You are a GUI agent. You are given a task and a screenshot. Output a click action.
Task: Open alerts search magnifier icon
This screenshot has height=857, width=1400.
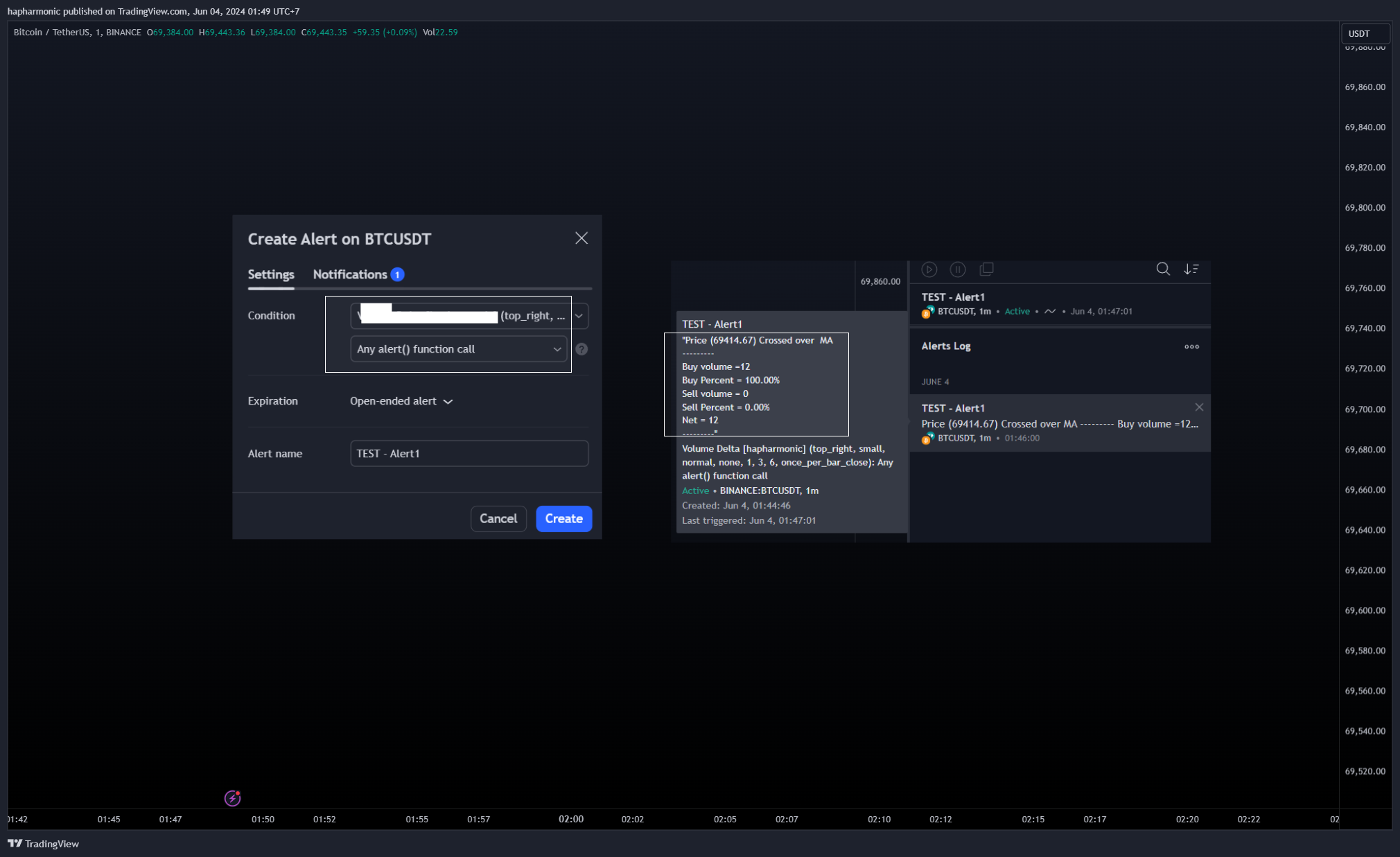1163,269
